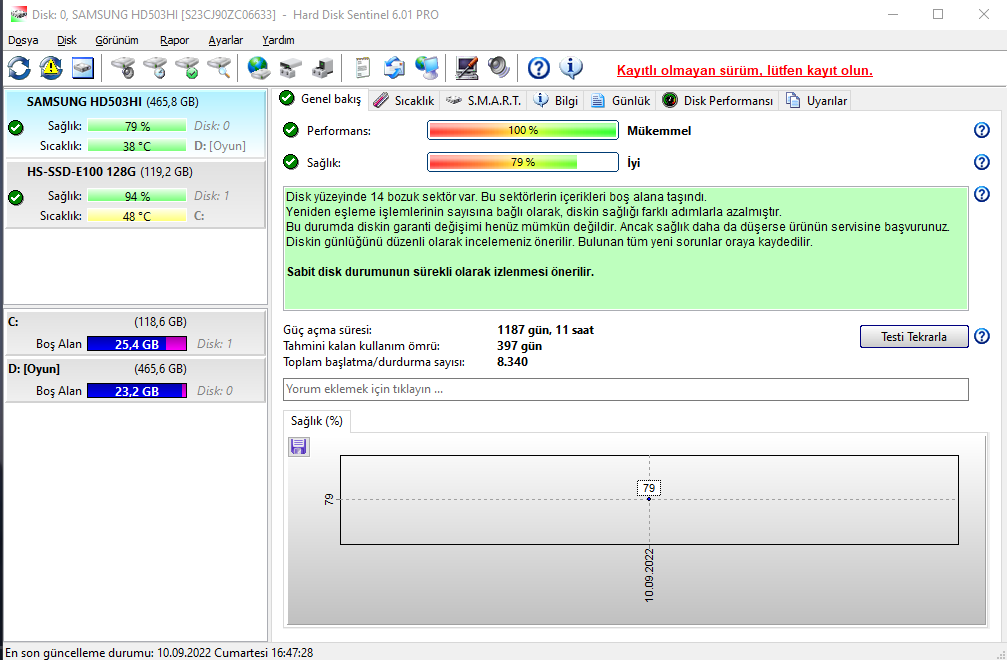This screenshot has width=1007, height=660.
Task: Click help icon next to Sağlık bar
Action: click(x=981, y=162)
